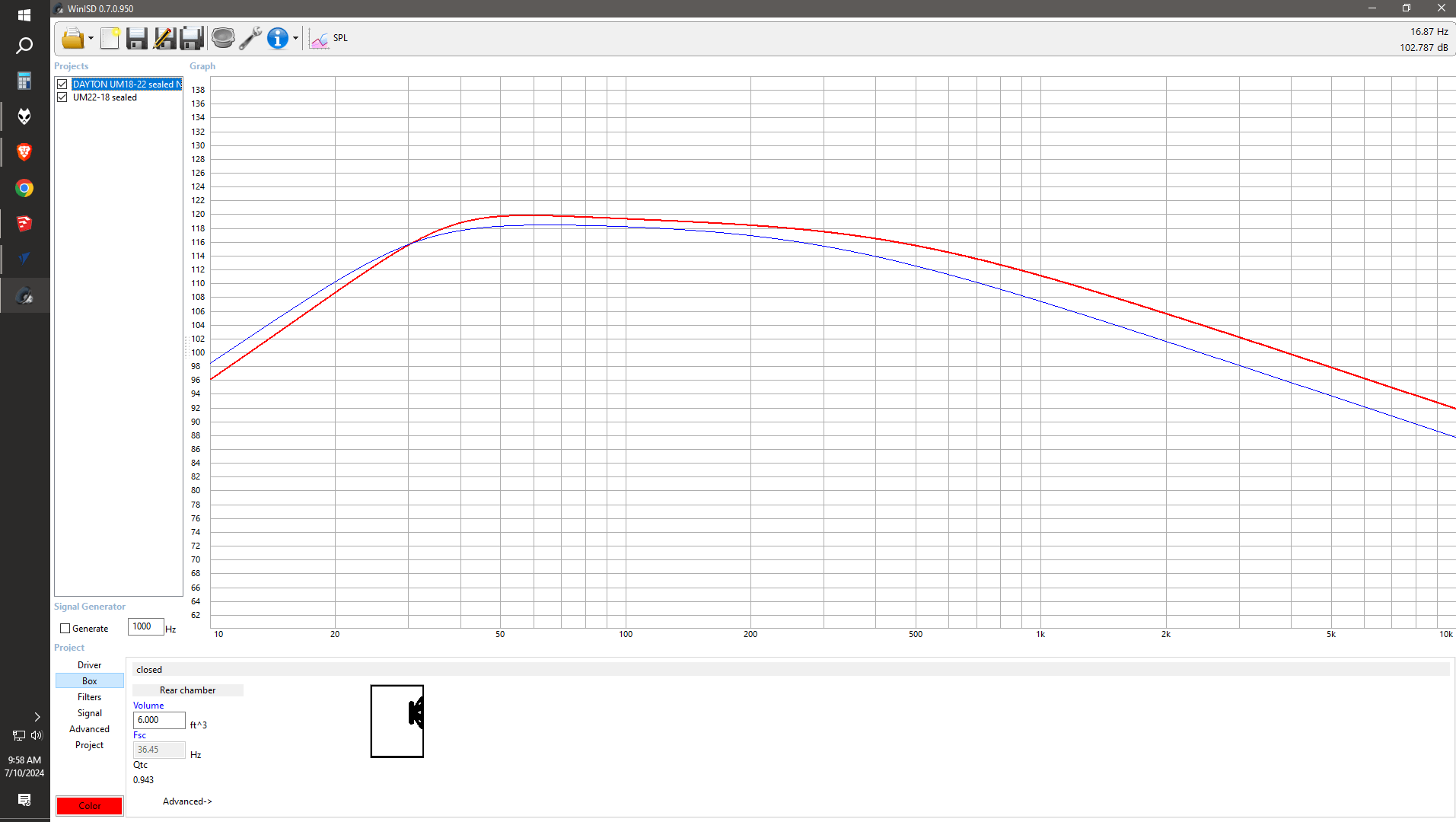Viewport: 1456px width, 822px height.
Task: Click the Rear chamber header
Action: pos(188,690)
